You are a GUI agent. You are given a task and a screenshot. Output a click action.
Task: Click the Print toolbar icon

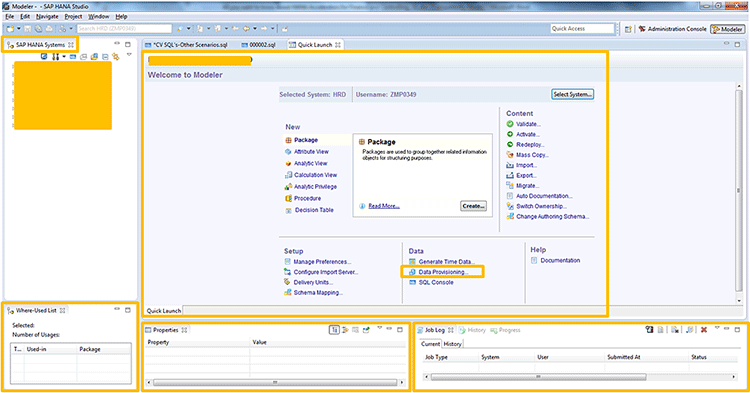pyautogui.click(x=49, y=29)
